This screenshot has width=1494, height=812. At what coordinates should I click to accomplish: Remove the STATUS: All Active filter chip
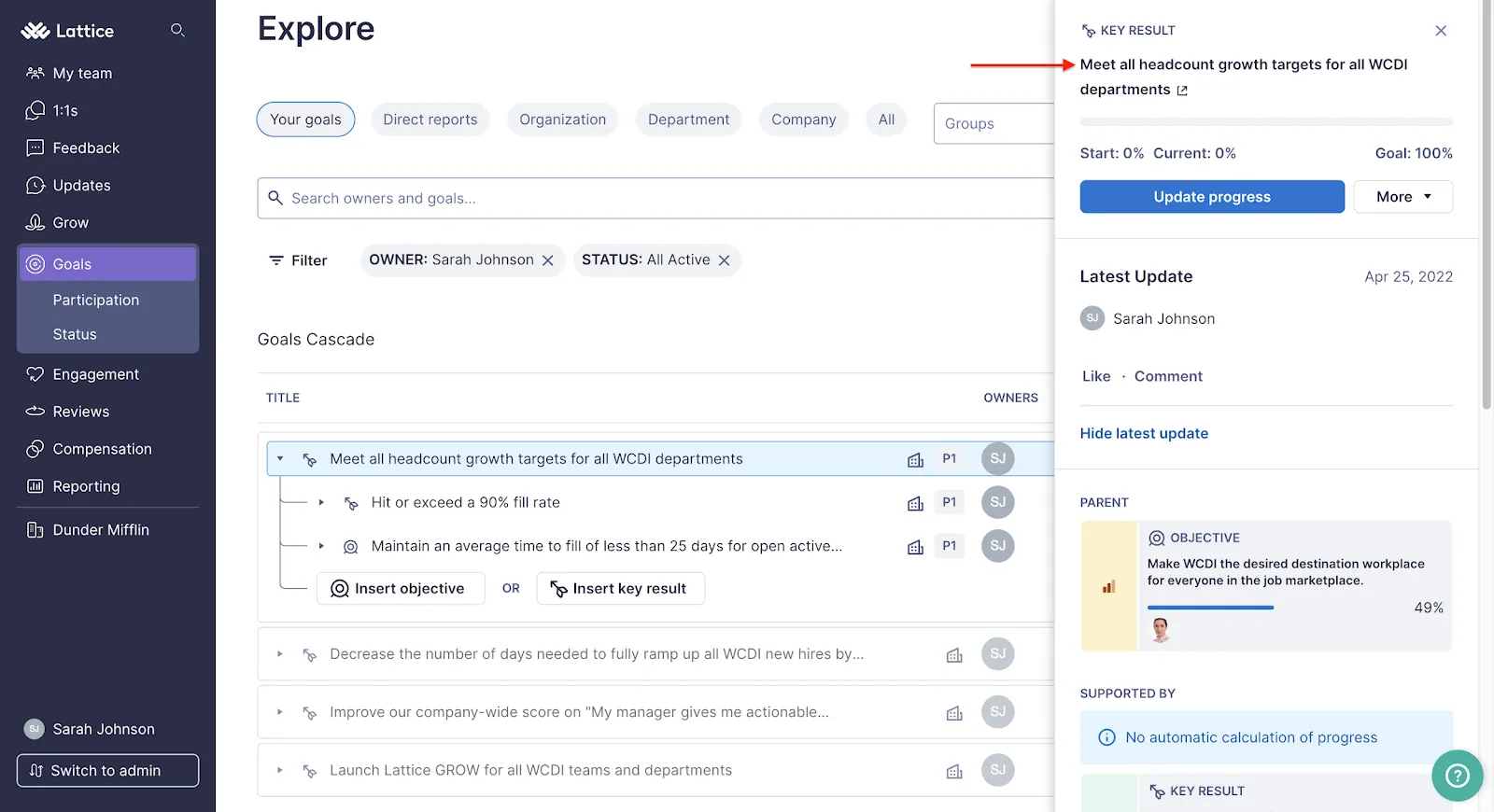(x=724, y=260)
